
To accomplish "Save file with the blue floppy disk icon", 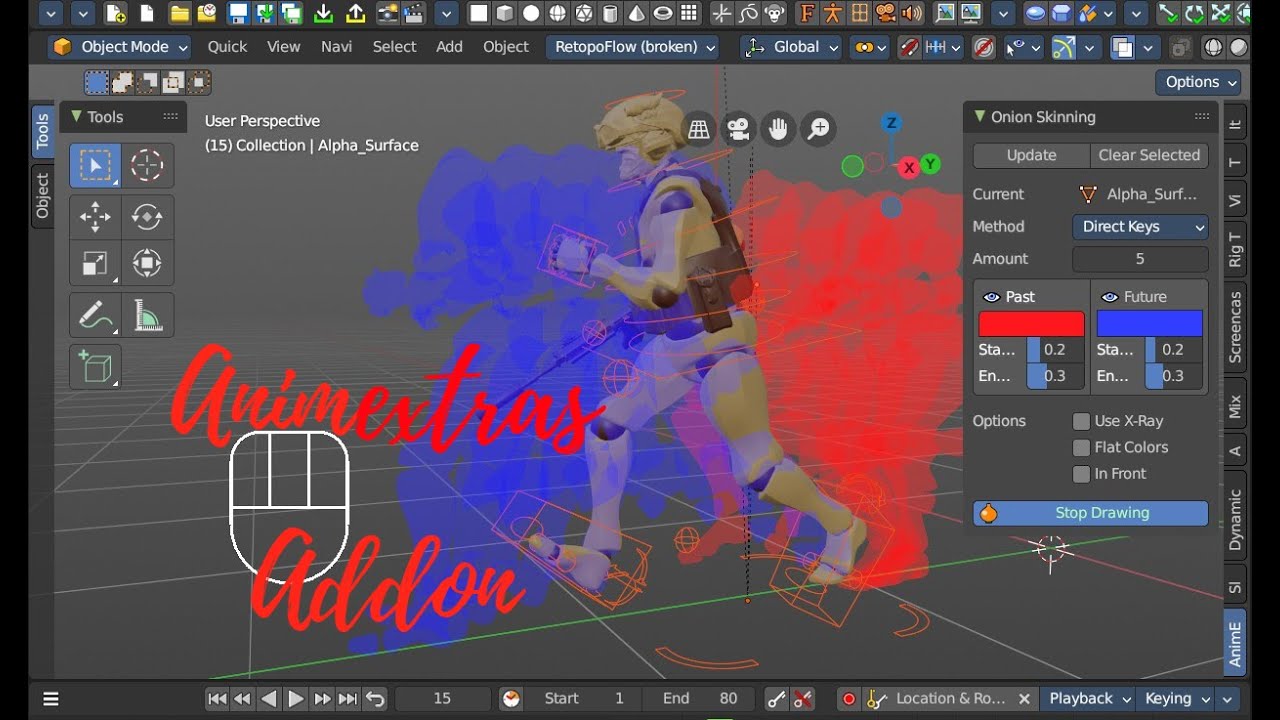I will [x=238, y=13].
